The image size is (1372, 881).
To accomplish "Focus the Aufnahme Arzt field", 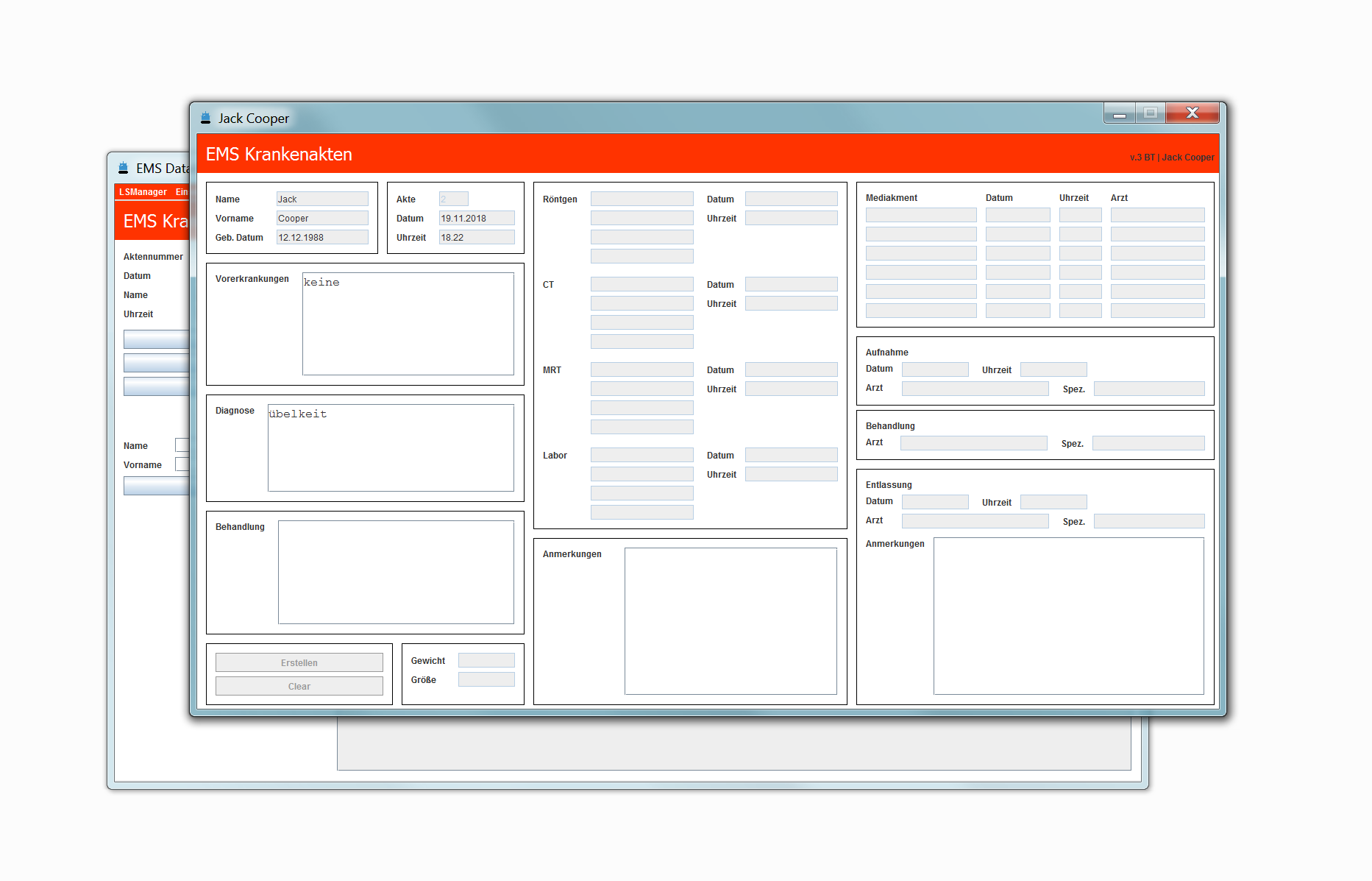I will tap(975, 389).
